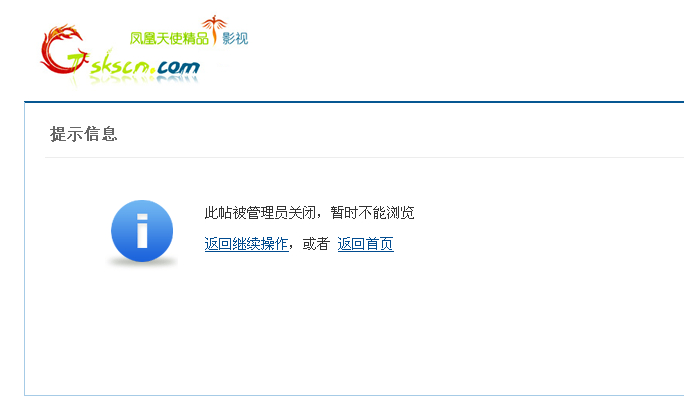
Task: Click the green 凤凰天使精品 site title
Action: 169,38
